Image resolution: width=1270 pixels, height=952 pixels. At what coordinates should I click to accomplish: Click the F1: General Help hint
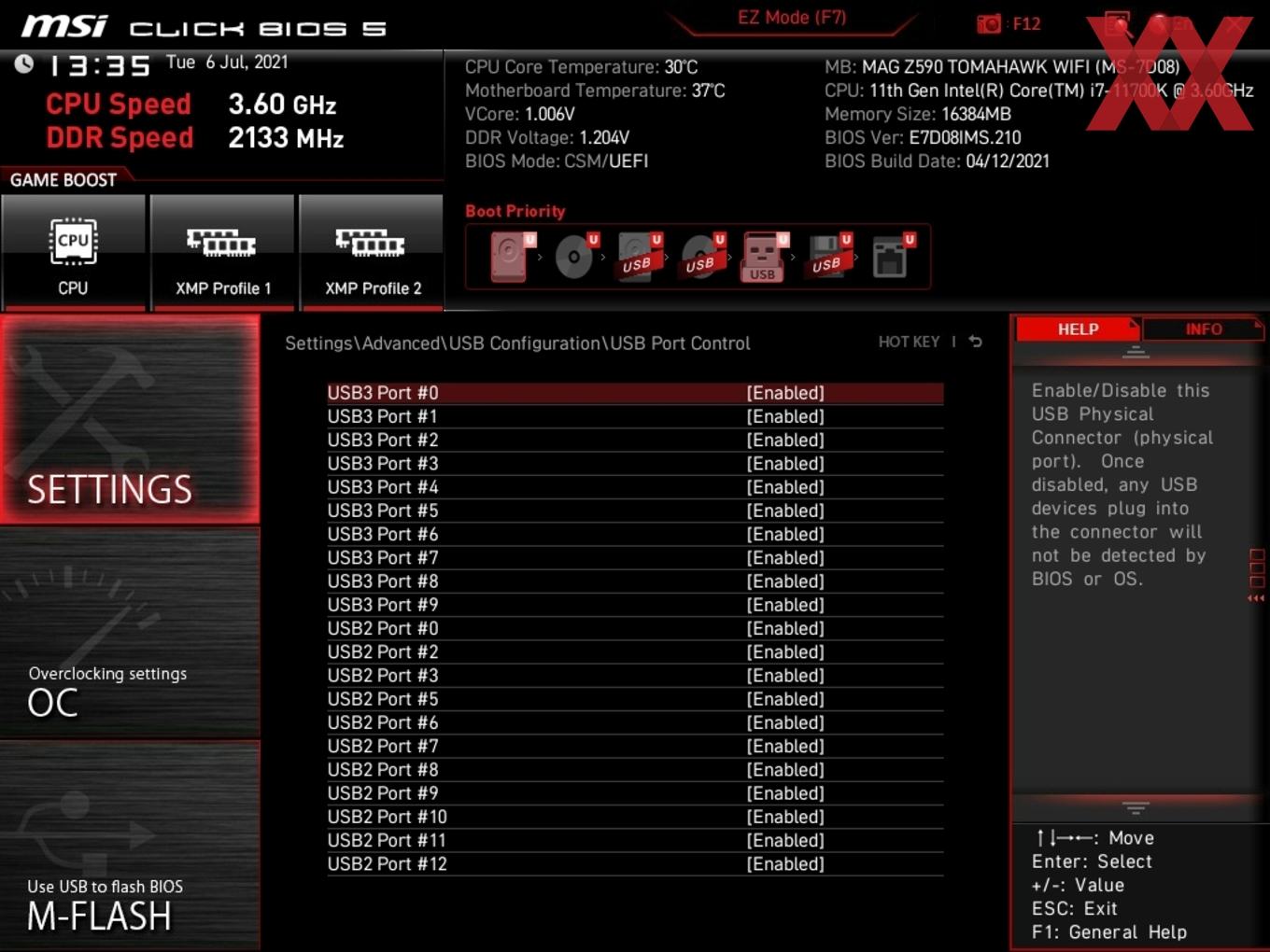[1109, 932]
